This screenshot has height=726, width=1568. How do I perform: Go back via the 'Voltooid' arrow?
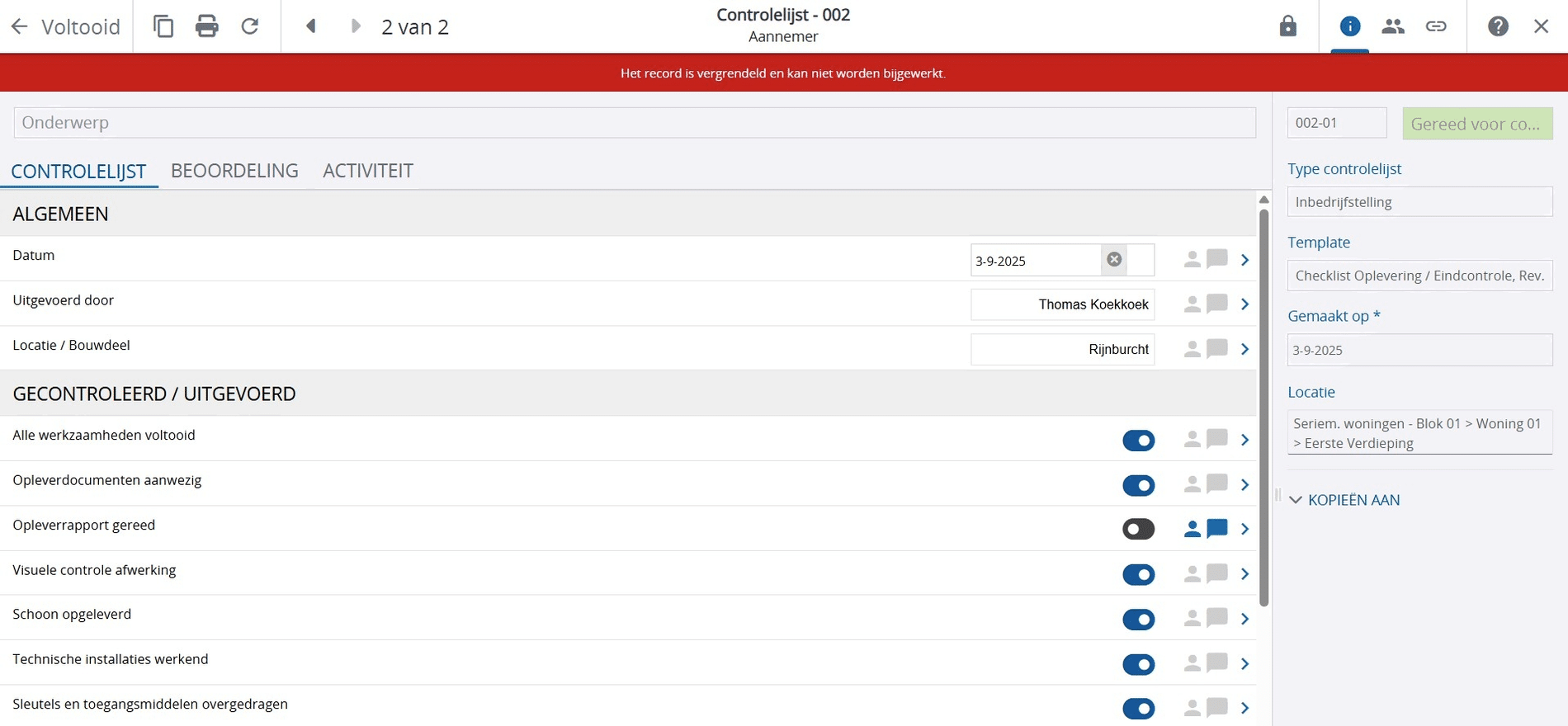pyautogui.click(x=20, y=26)
